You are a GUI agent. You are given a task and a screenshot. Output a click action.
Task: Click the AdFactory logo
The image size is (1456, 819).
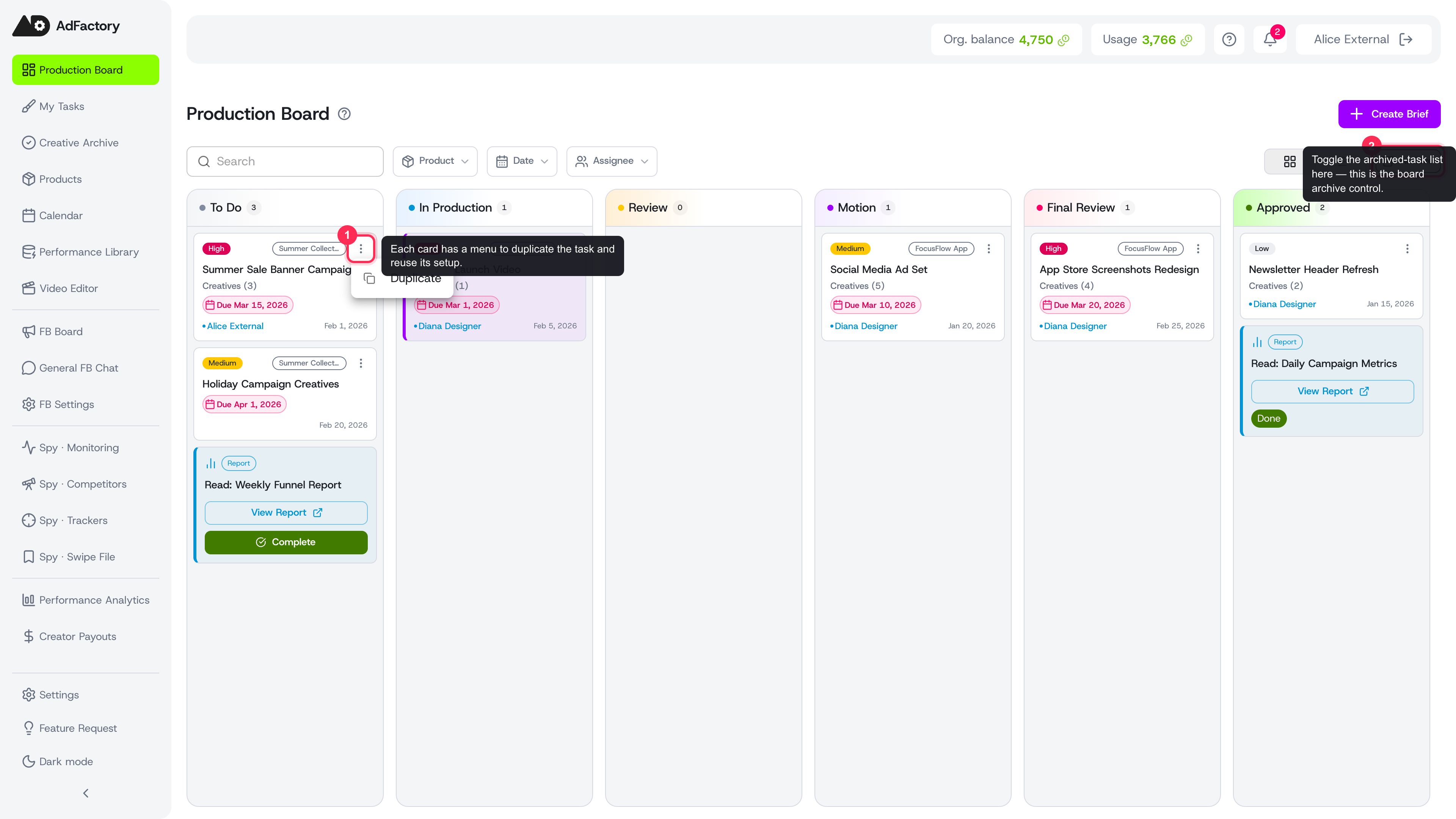66,25
